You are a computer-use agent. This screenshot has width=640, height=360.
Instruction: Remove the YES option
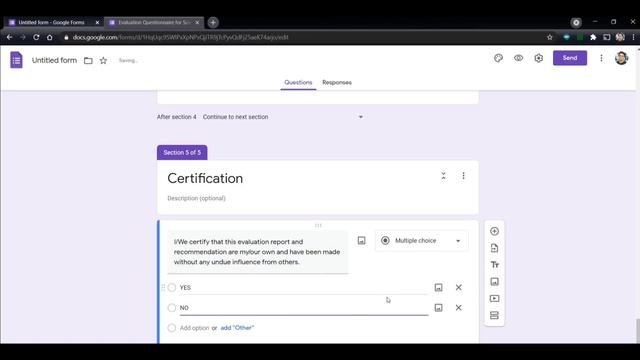click(x=459, y=287)
